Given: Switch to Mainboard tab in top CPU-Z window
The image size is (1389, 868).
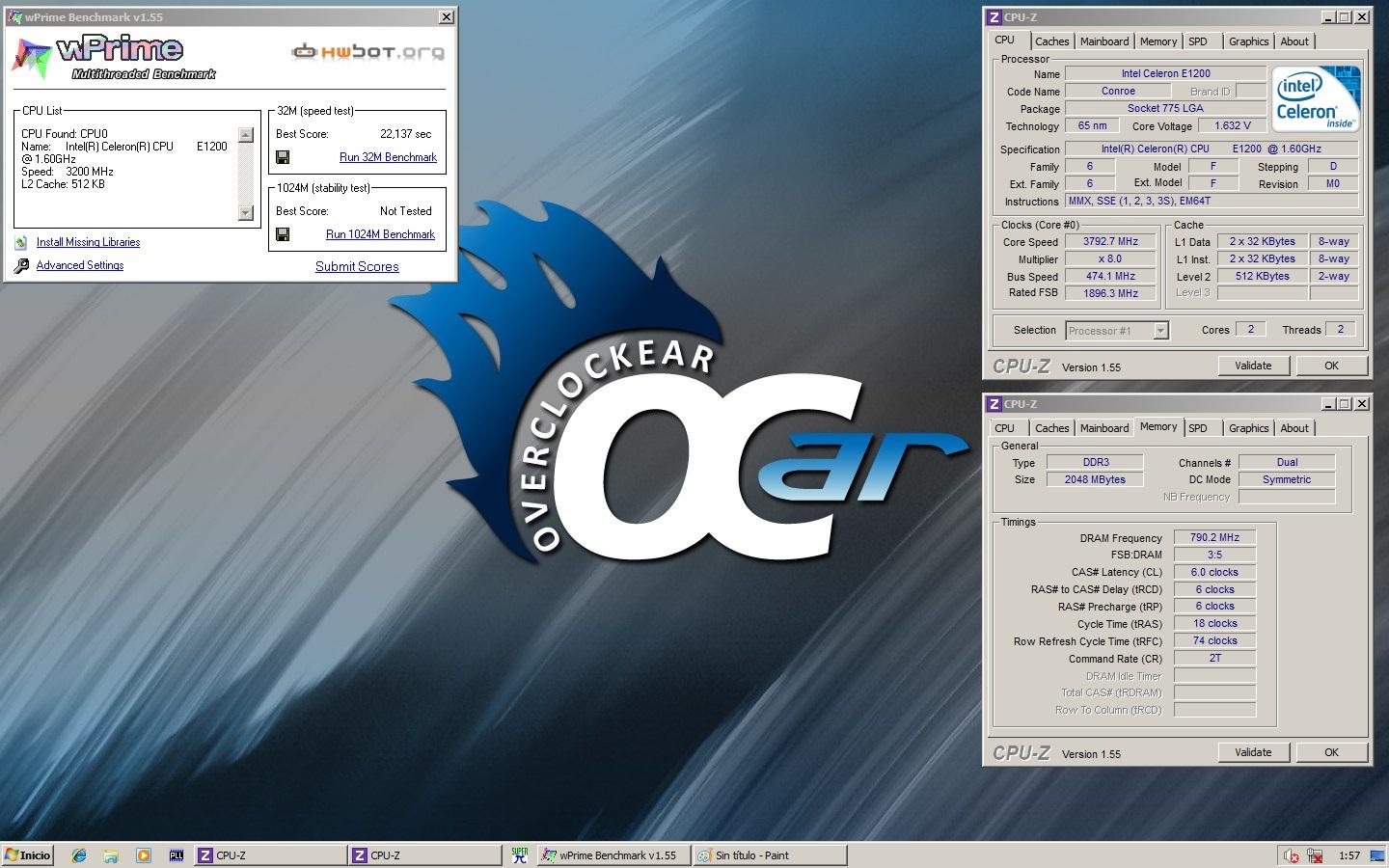Looking at the screenshot, I should coord(1104,41).
